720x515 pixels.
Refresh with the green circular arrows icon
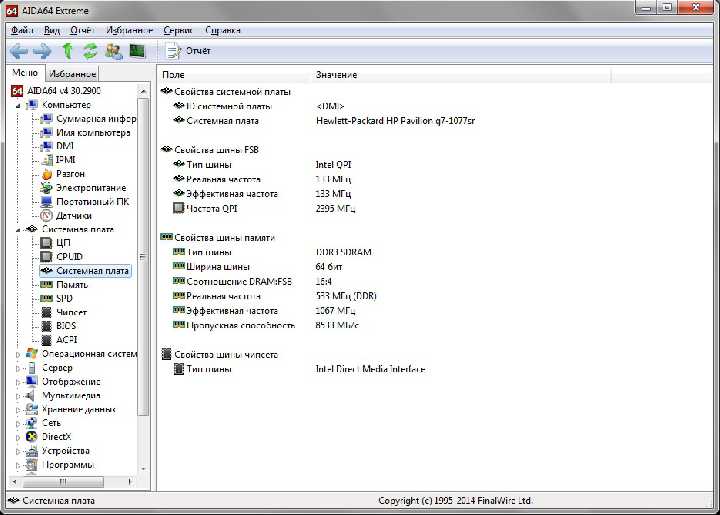click(x=90, y=51)
